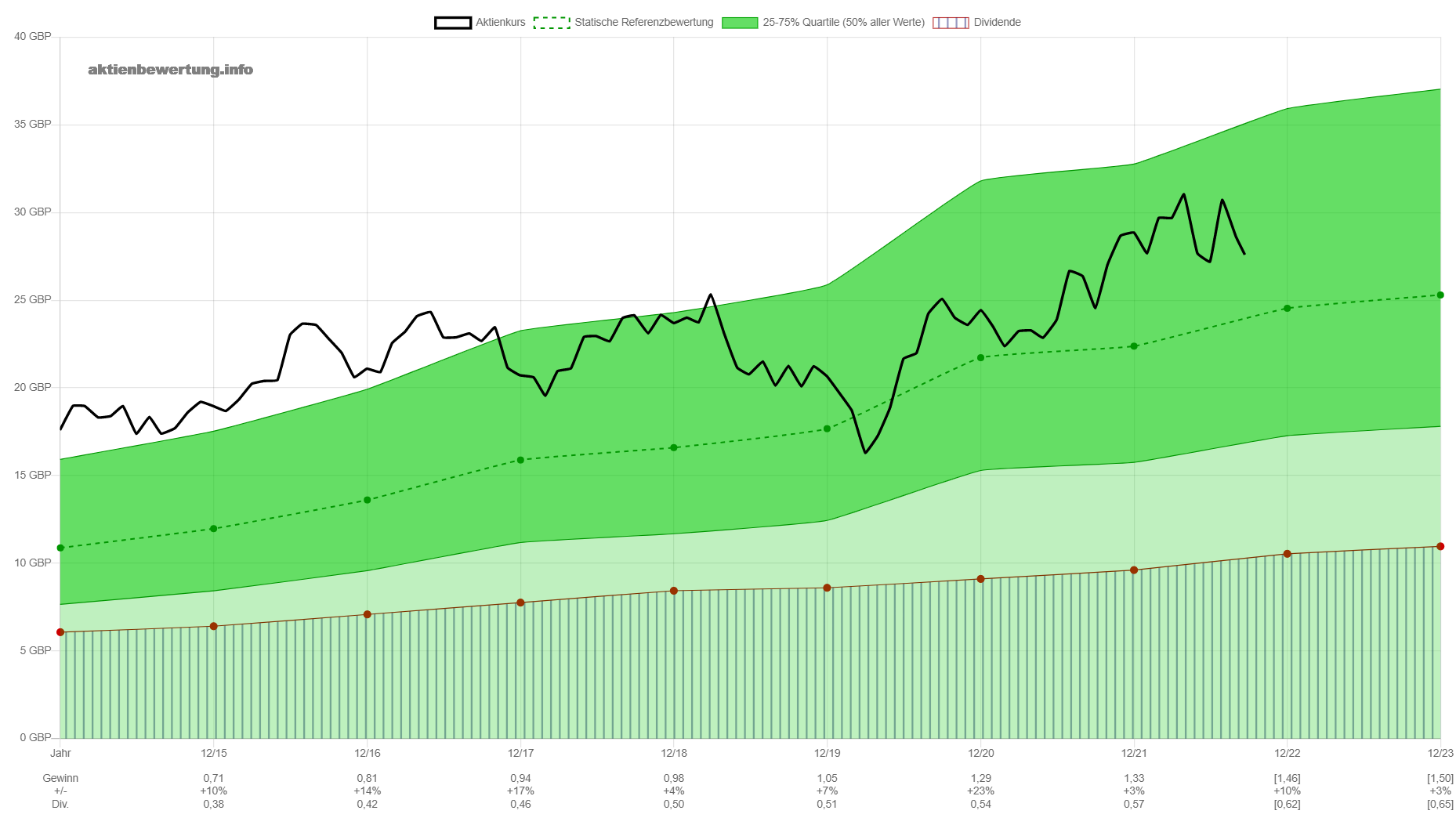Viewport: 1456px width, 825px height.
Task: Click the 12/22 dividend red data point
Action: (1288, 554)
